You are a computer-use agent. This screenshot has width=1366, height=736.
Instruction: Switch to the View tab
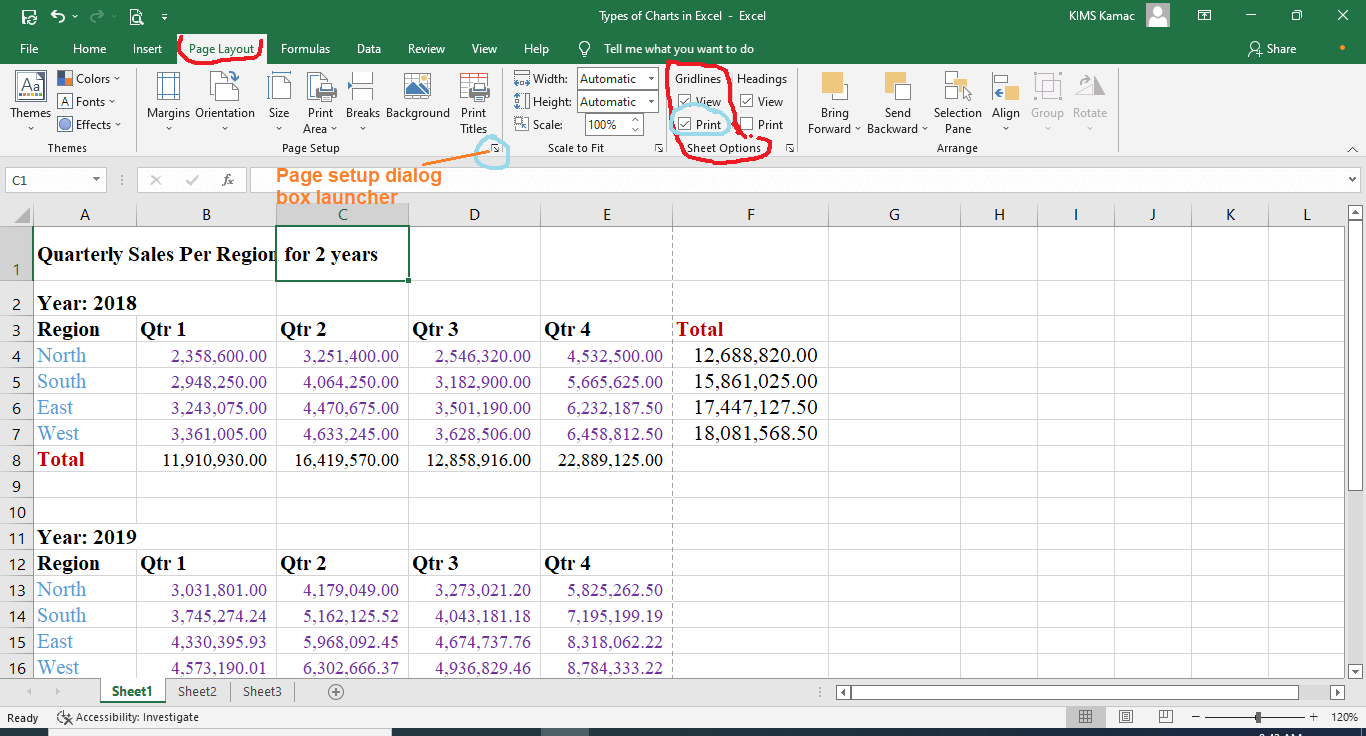(x=484, y=48)
